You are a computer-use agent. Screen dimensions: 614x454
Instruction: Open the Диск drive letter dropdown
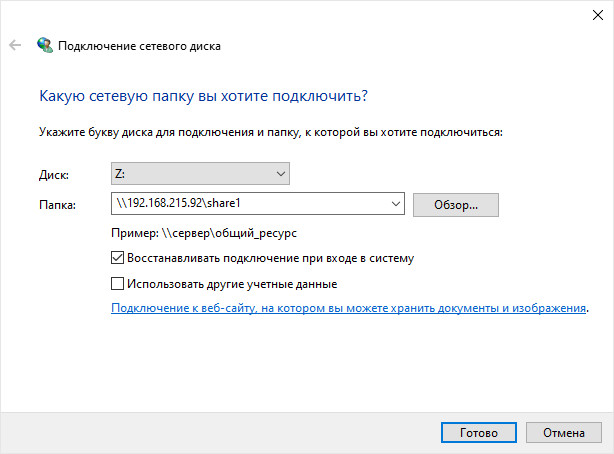pyautogui.click(x=200, y=174)
